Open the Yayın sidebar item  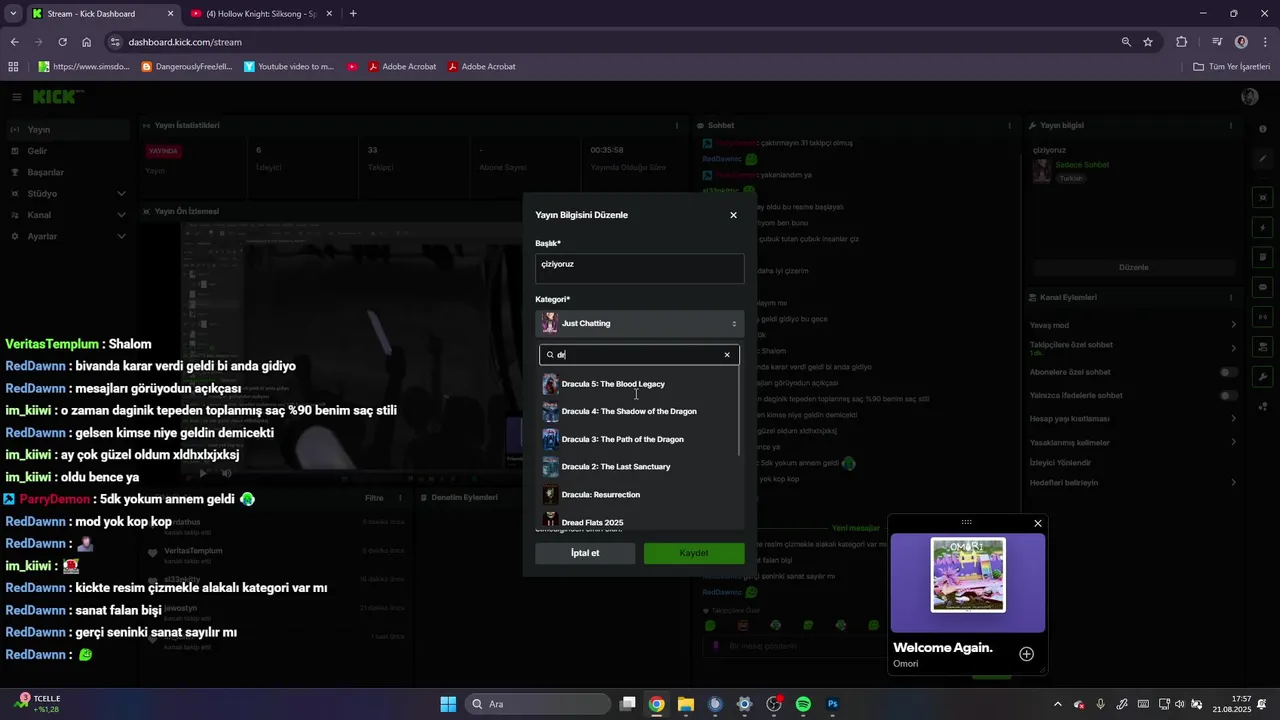pyautogui.click(x=66, y=130)
